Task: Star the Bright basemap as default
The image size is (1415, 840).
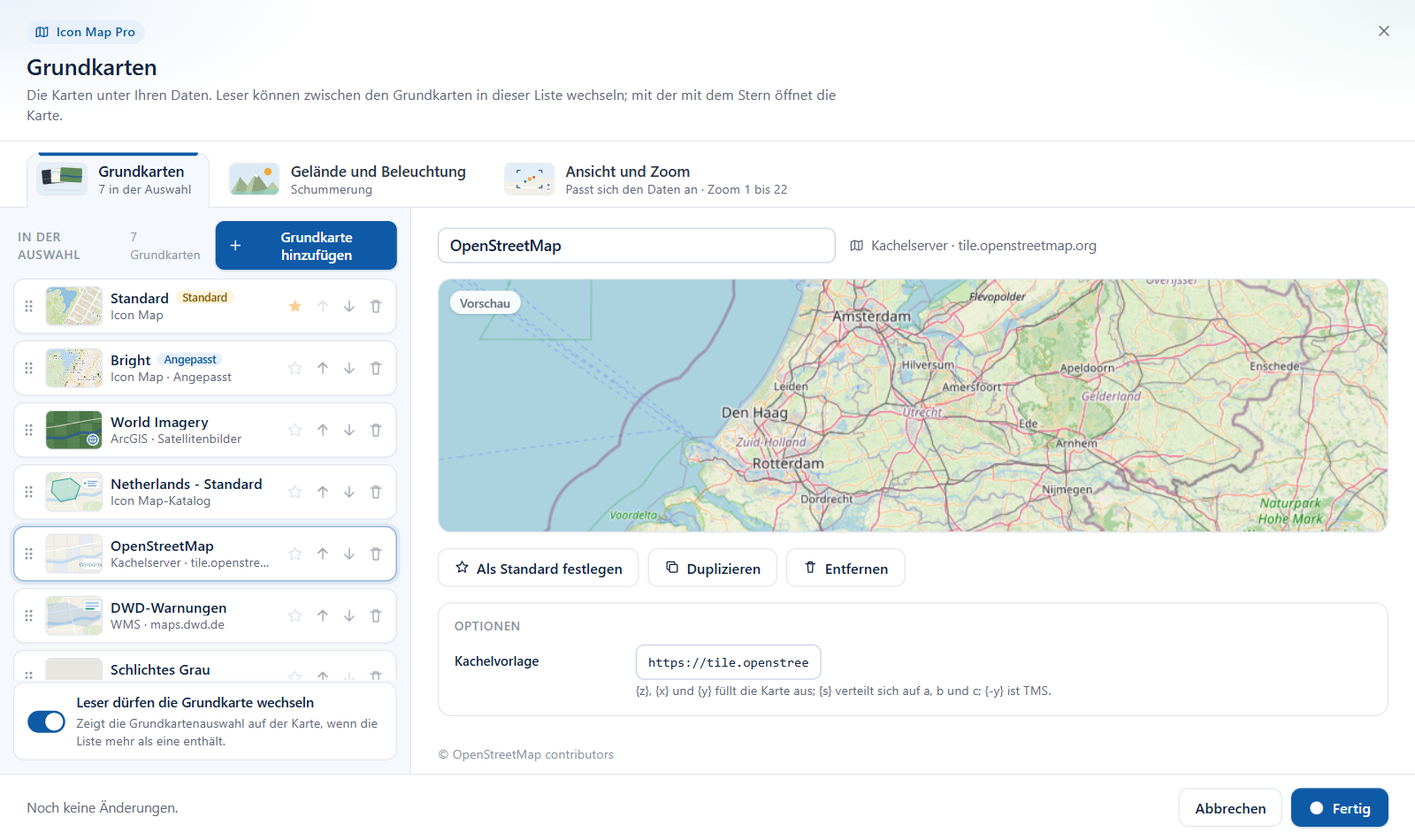Action: tap(295, 368)
